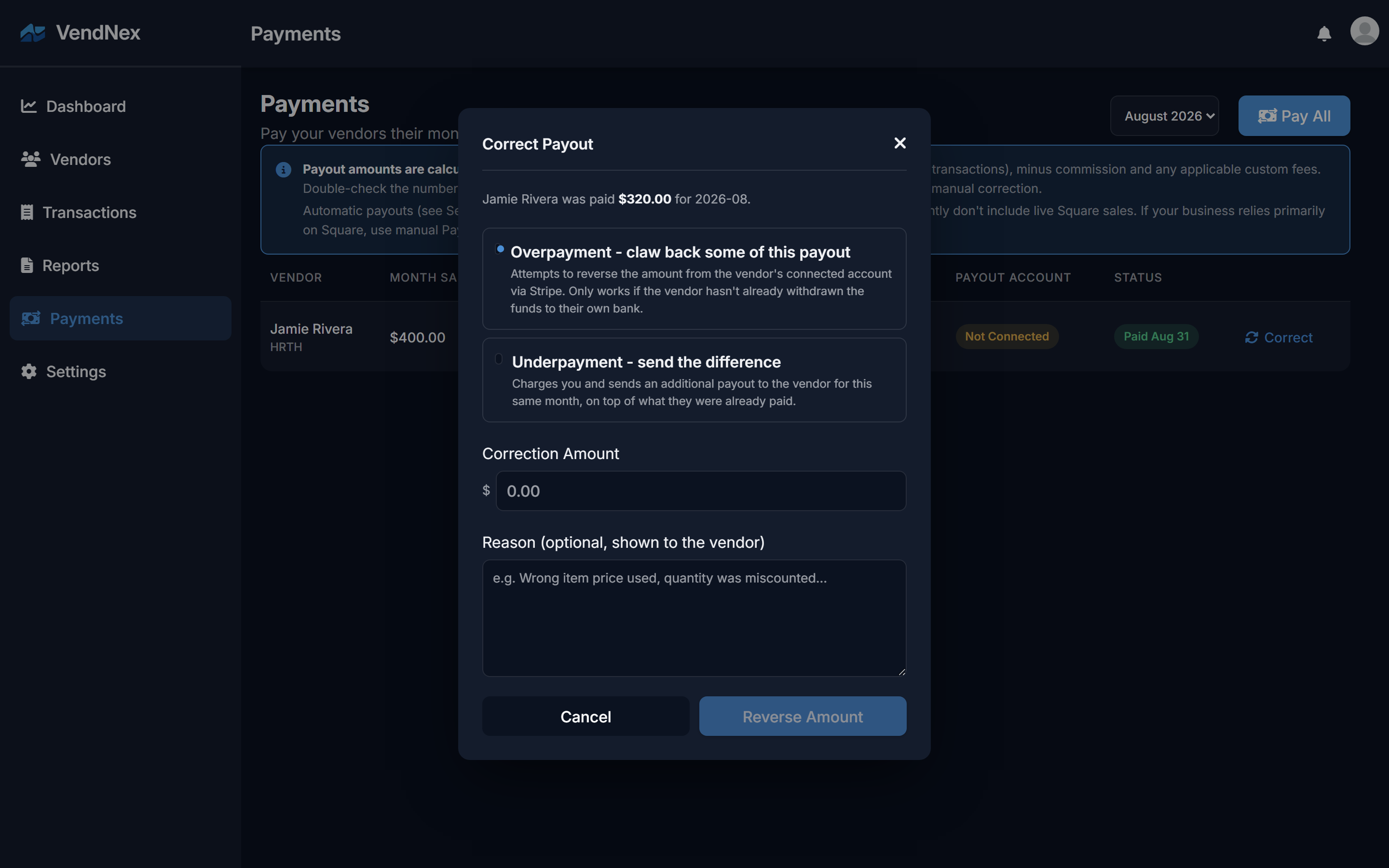Click the Not Connected payout badge

point(1007,337)
